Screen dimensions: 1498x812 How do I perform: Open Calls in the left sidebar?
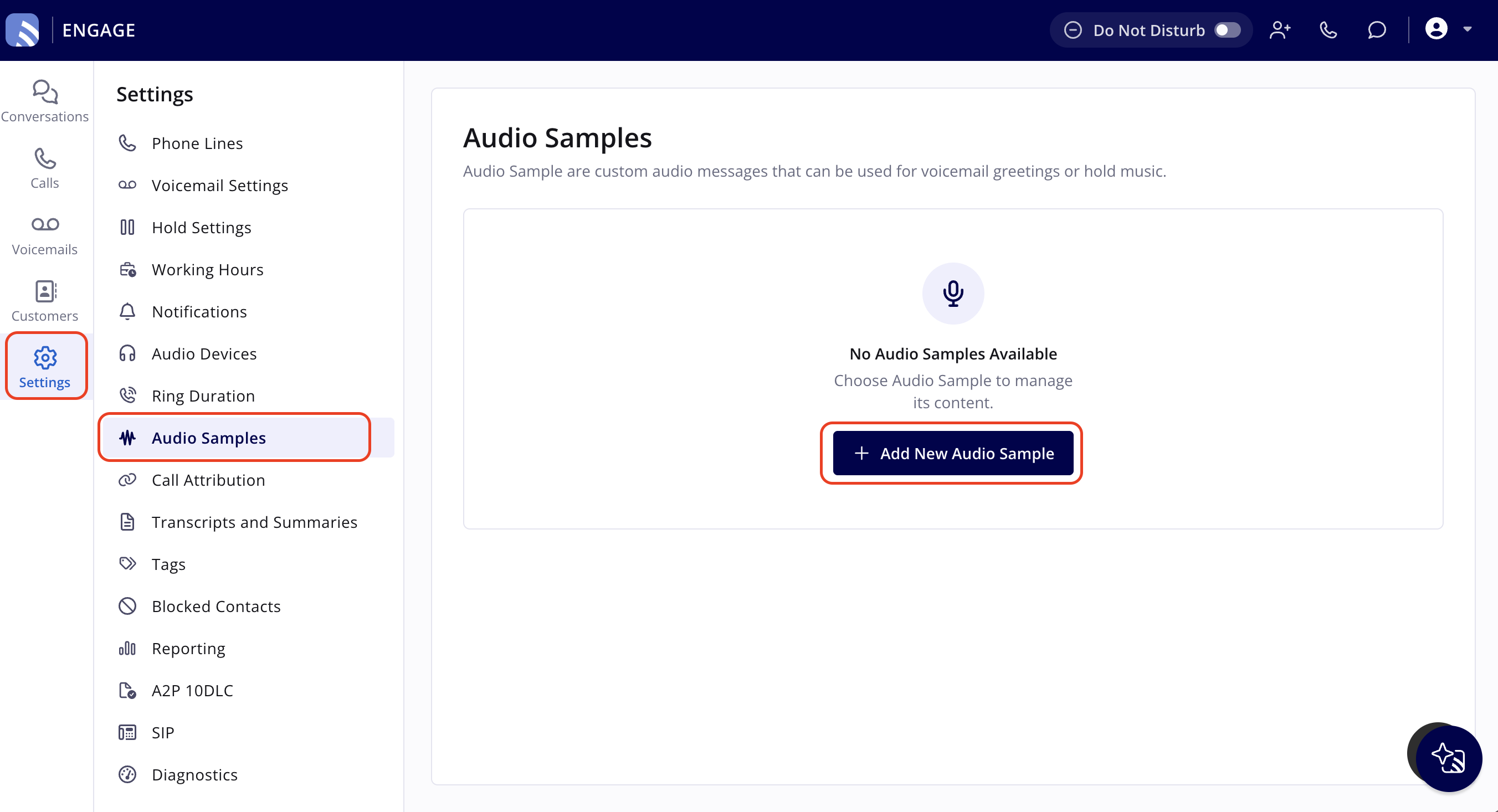click(x=45, y=168)
